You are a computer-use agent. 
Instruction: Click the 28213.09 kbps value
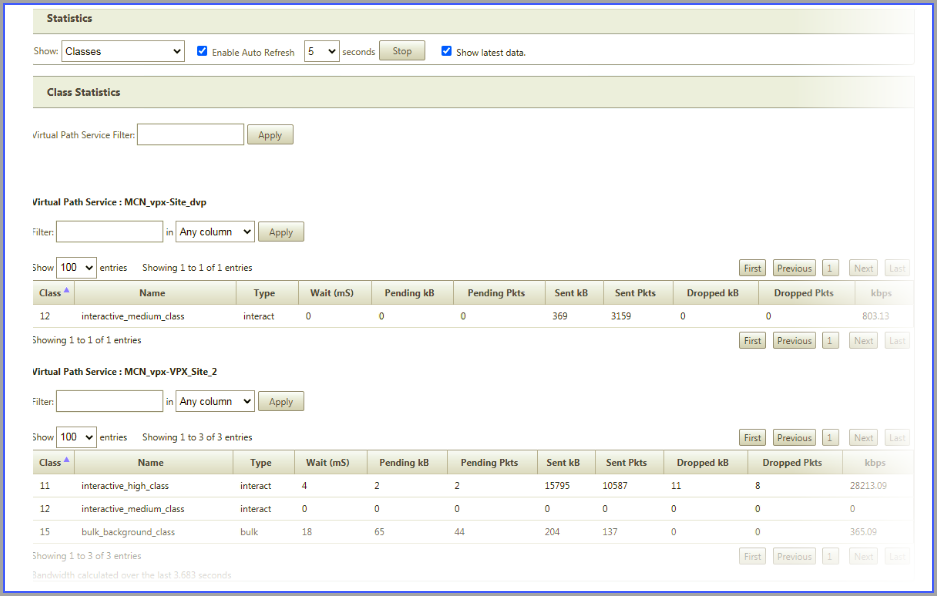pyautogui.click(x=868, y=486)
